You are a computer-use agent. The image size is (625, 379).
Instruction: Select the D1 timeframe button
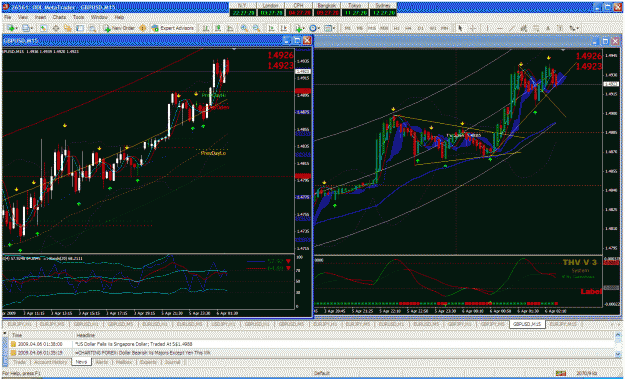[421, 28]
